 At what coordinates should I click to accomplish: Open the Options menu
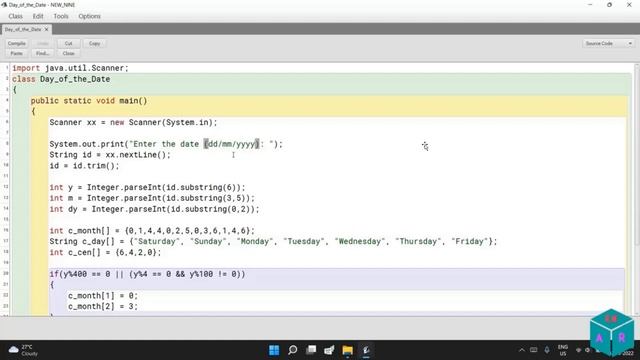(x=89, y=16)
